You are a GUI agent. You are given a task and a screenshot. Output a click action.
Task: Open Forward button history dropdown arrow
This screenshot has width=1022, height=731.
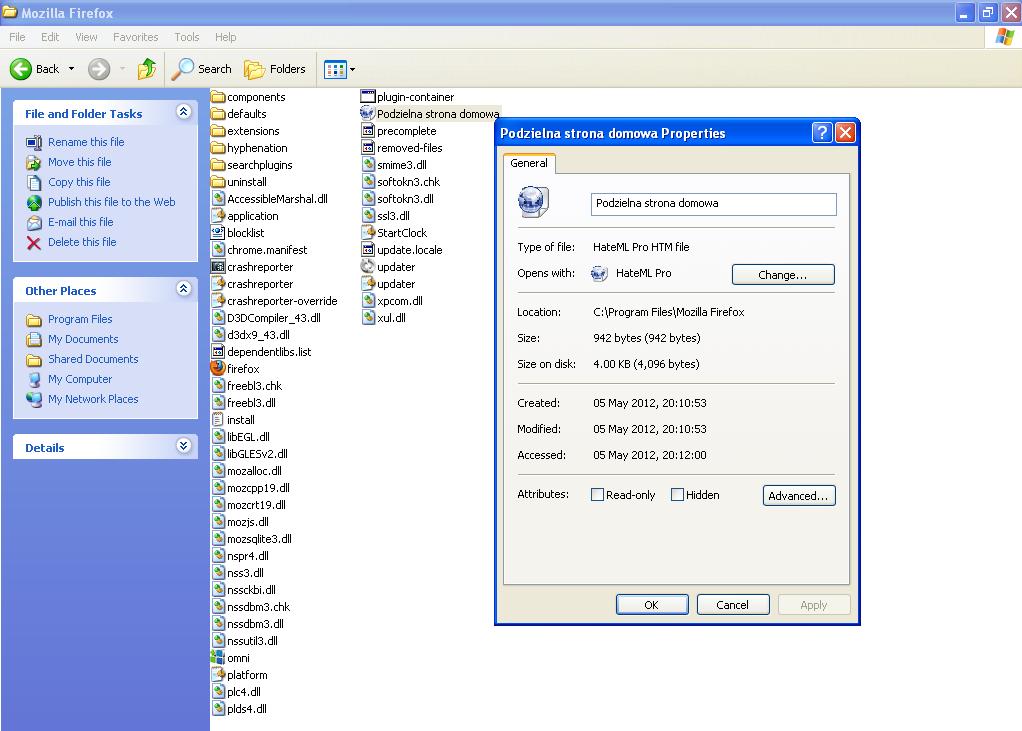[123, 68]
